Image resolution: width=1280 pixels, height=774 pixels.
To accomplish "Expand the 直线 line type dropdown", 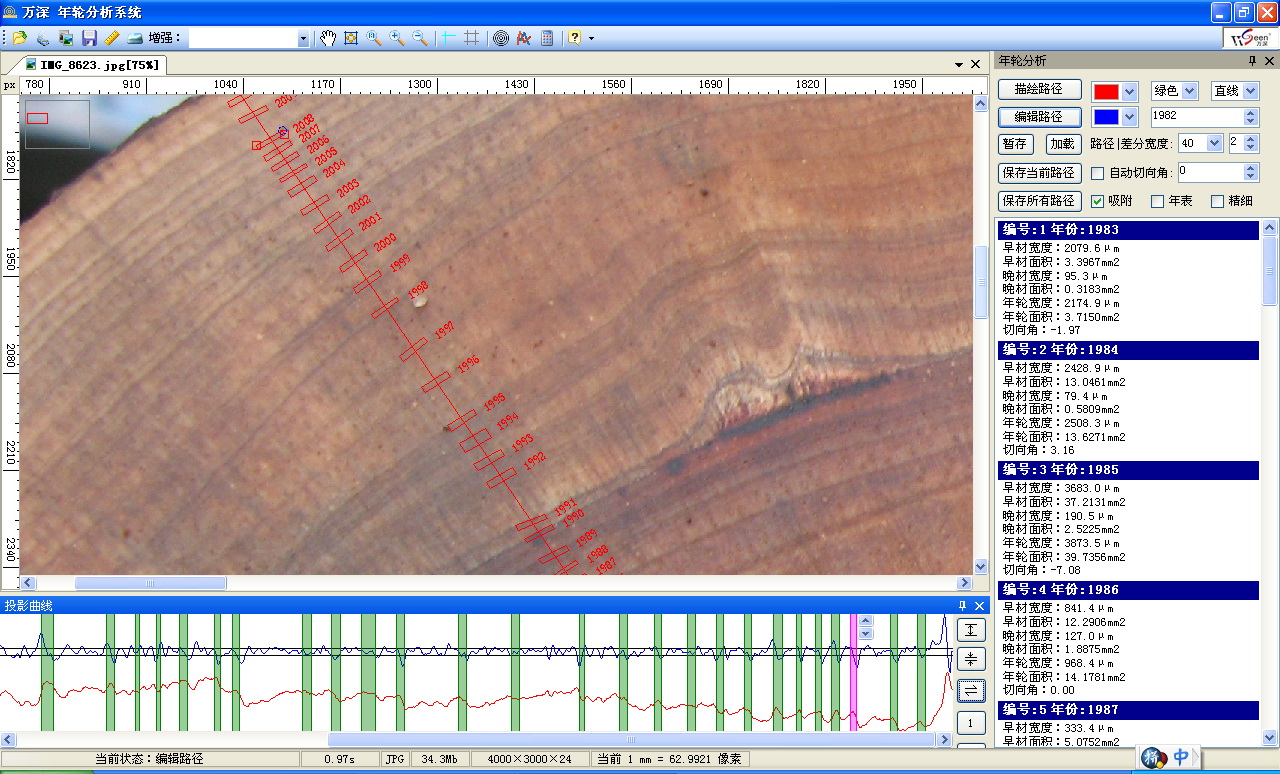I will click(x=1249, y=91).
